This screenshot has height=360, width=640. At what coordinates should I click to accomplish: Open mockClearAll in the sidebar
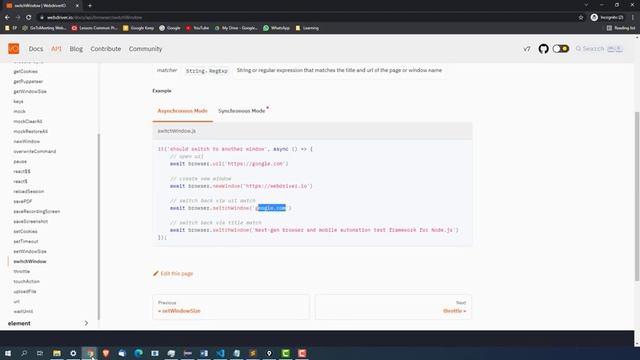pos(28,121)
